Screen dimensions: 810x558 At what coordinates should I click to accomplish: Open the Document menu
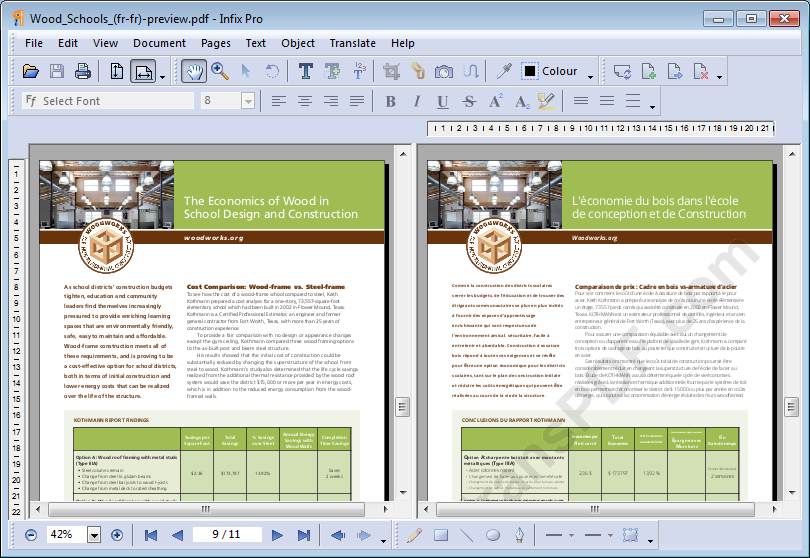click(159, 43)
